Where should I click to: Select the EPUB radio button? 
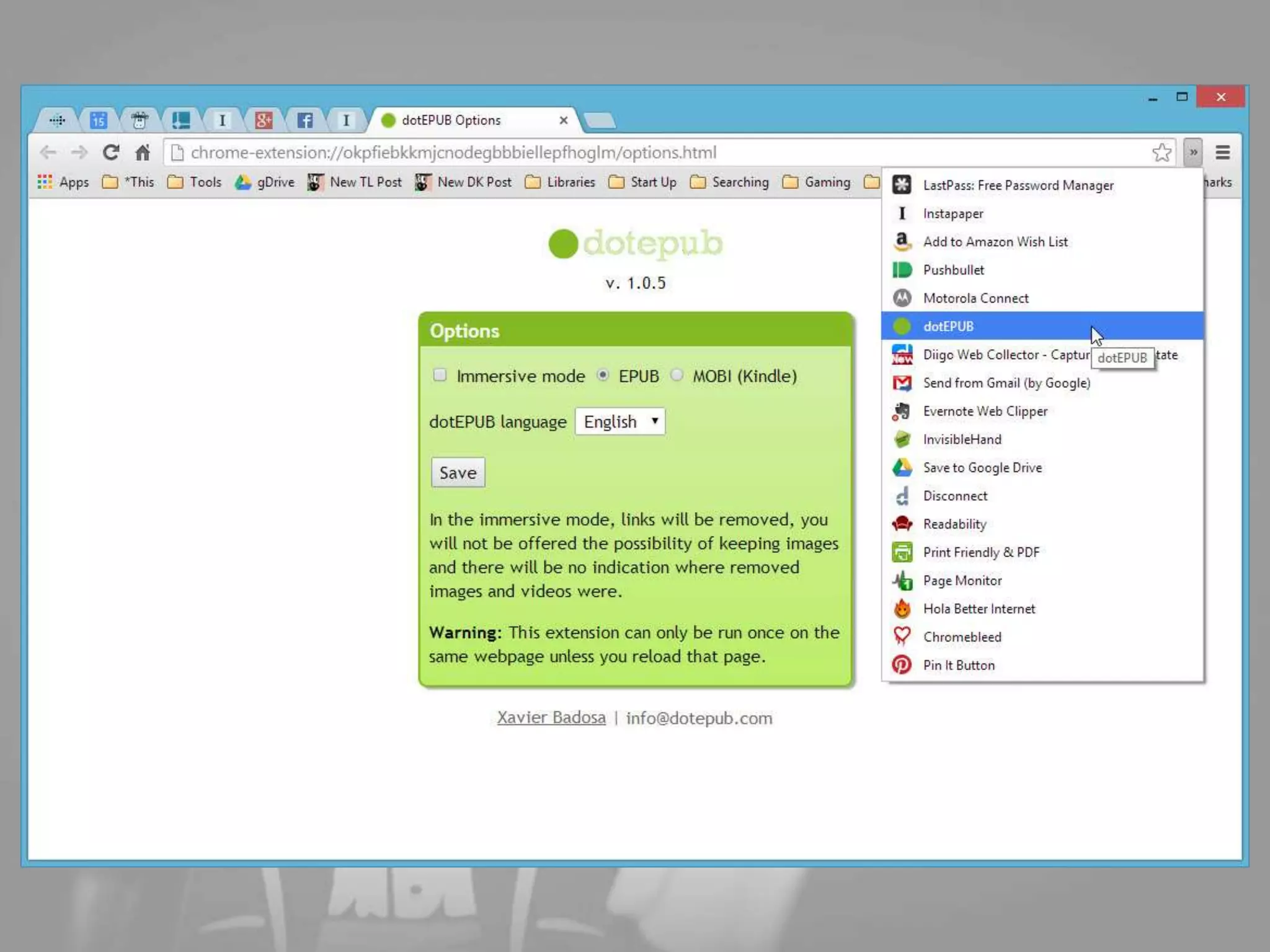tap(603, 375)
